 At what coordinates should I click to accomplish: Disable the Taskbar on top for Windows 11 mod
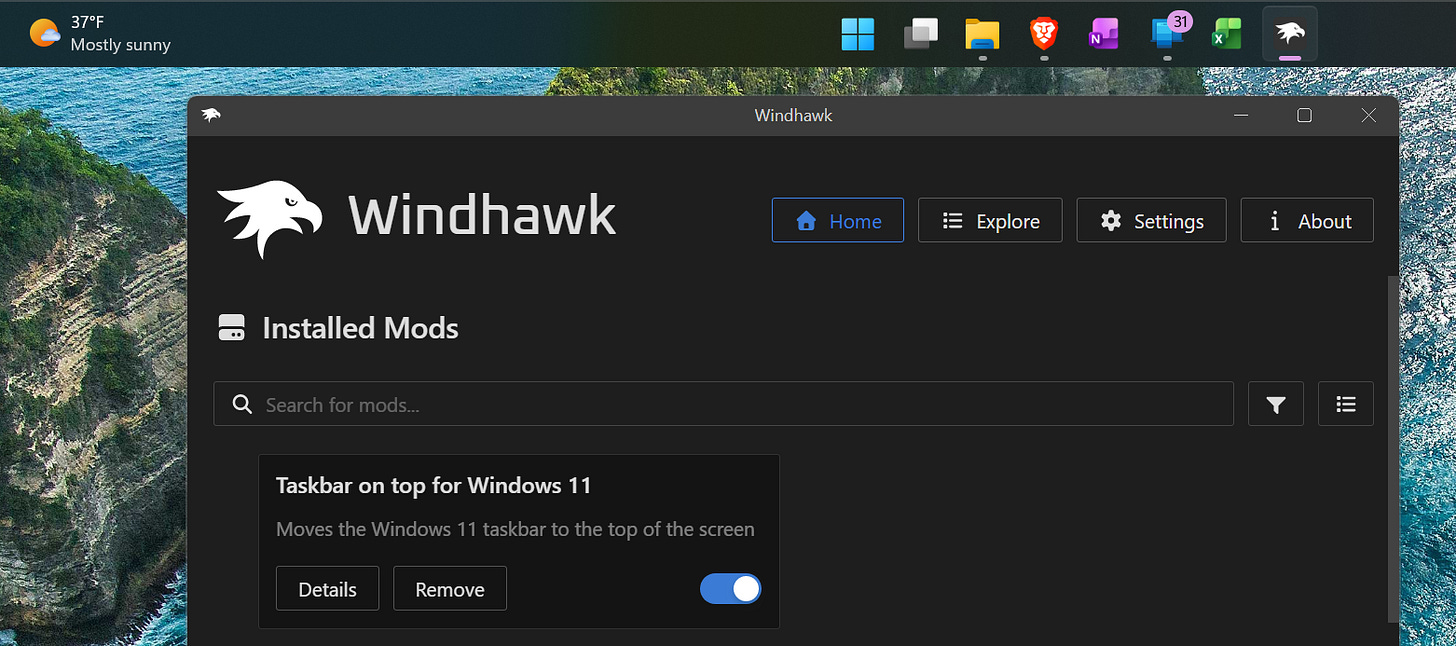[x=730, y=588]
